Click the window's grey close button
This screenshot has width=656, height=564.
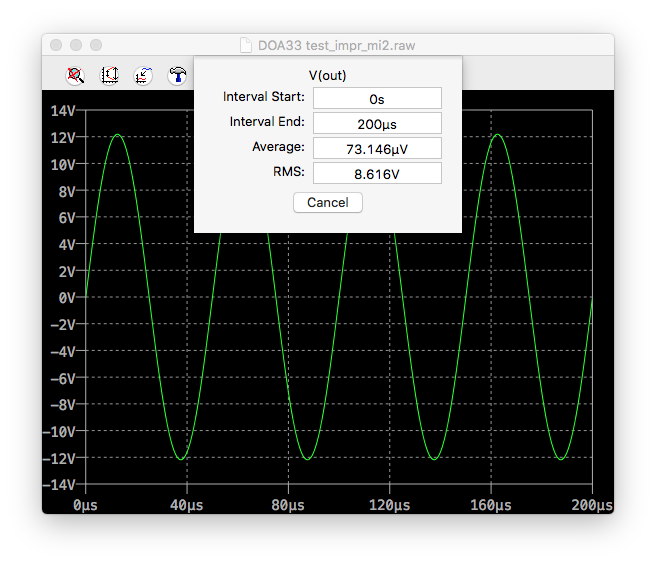(x=56, y=45)
